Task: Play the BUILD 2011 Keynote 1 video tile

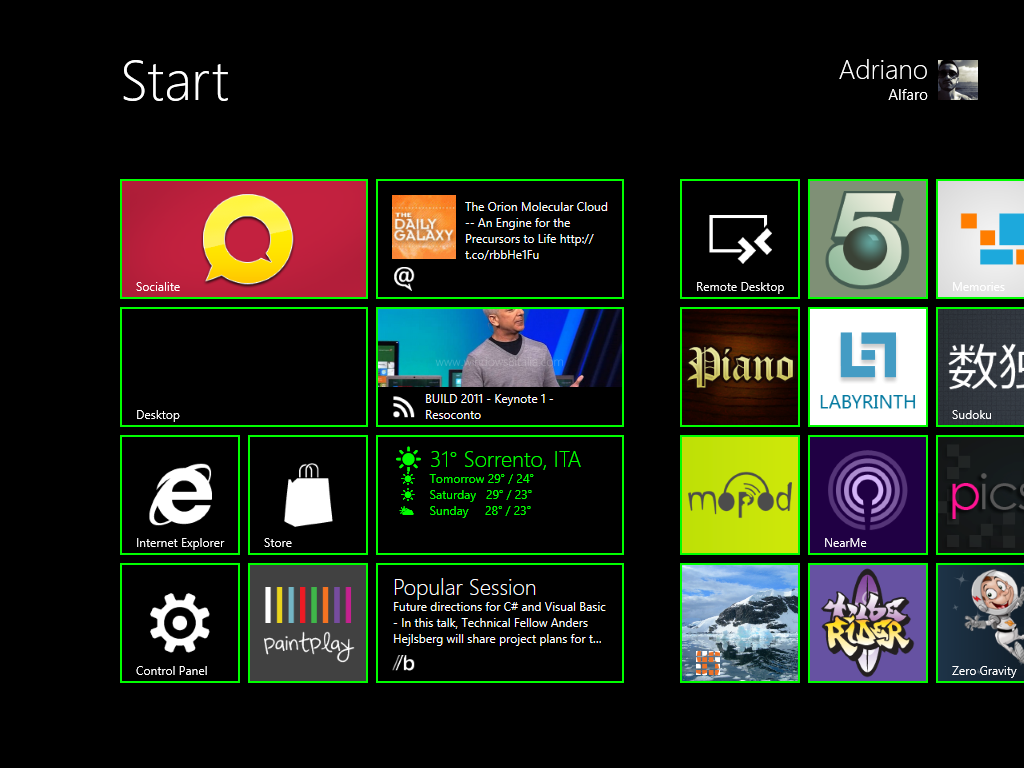Action: pyautogui.click(x=499, y=367)
